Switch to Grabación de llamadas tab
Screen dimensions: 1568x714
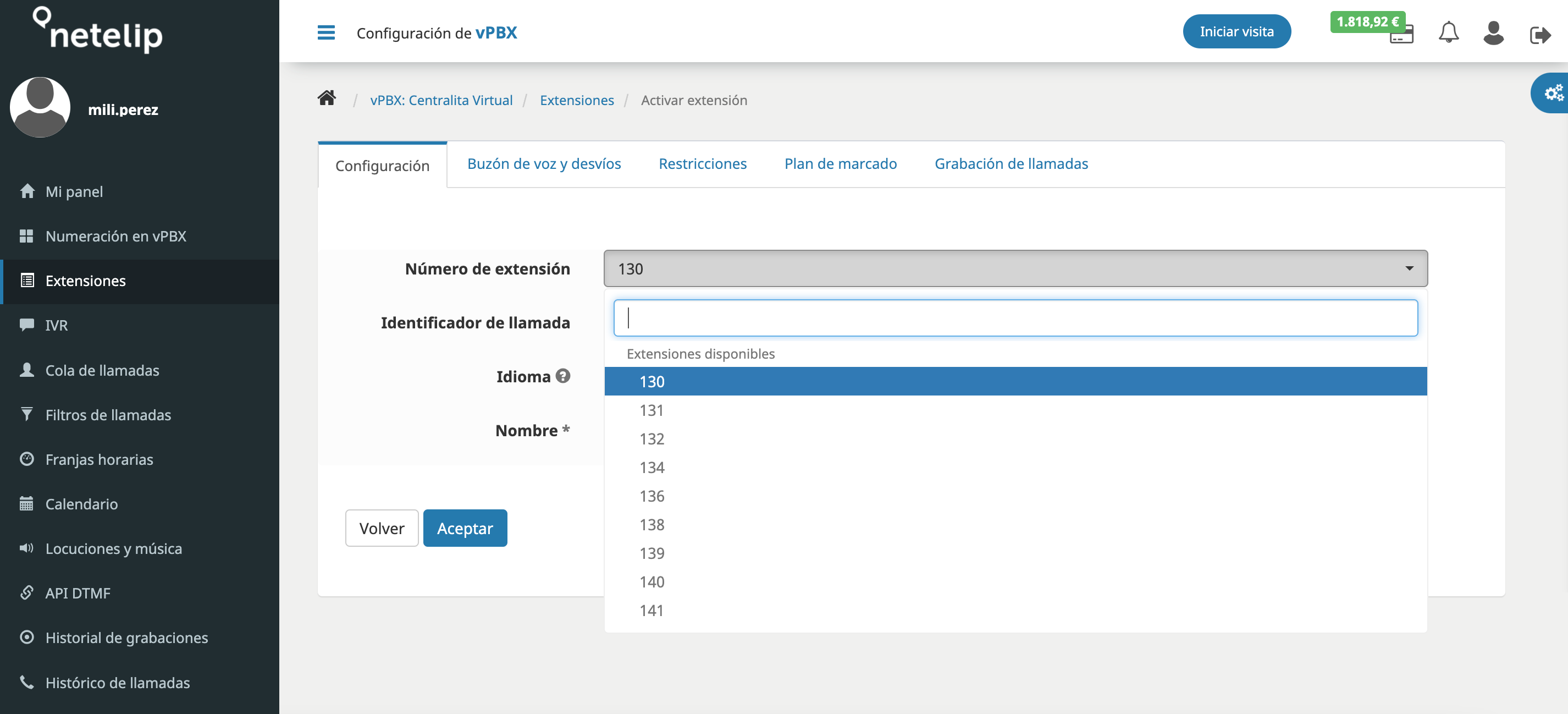point(1011,163)
